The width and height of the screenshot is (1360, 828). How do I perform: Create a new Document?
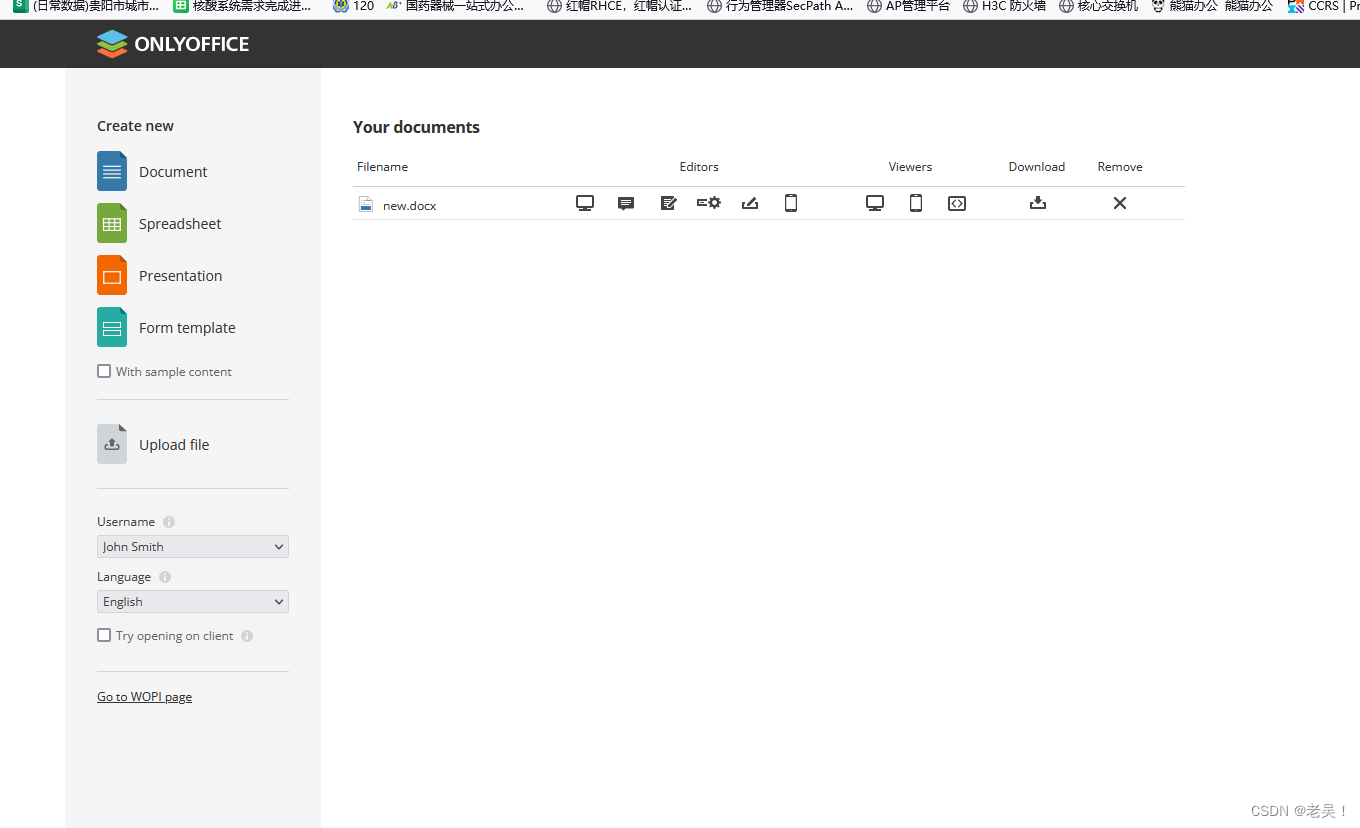153,171
